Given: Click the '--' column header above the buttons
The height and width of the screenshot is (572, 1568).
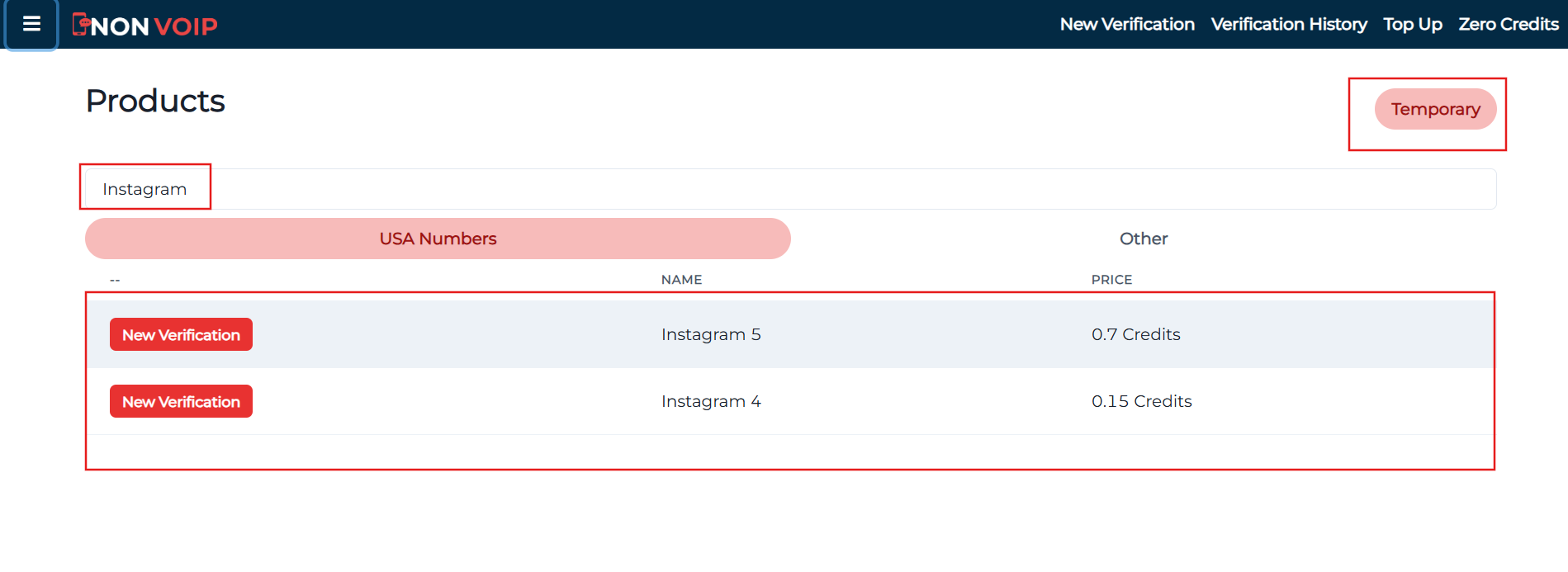Looking at the screenshot, I should pos(115,279).
